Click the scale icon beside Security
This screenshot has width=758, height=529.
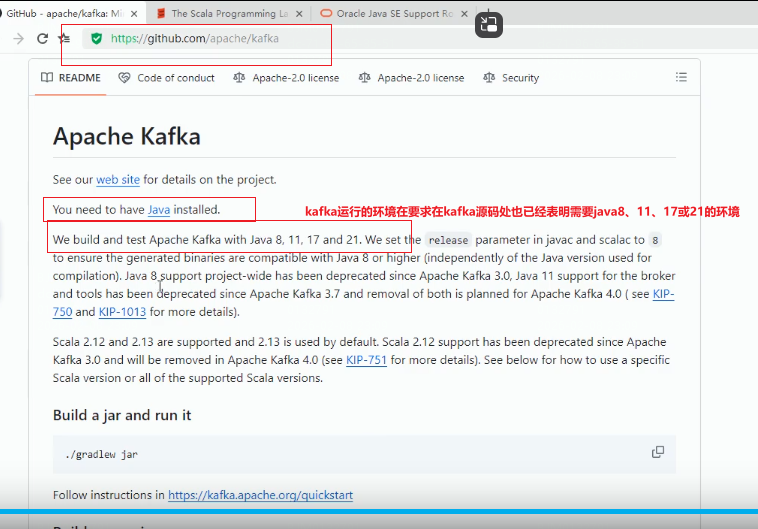point(489,77)
